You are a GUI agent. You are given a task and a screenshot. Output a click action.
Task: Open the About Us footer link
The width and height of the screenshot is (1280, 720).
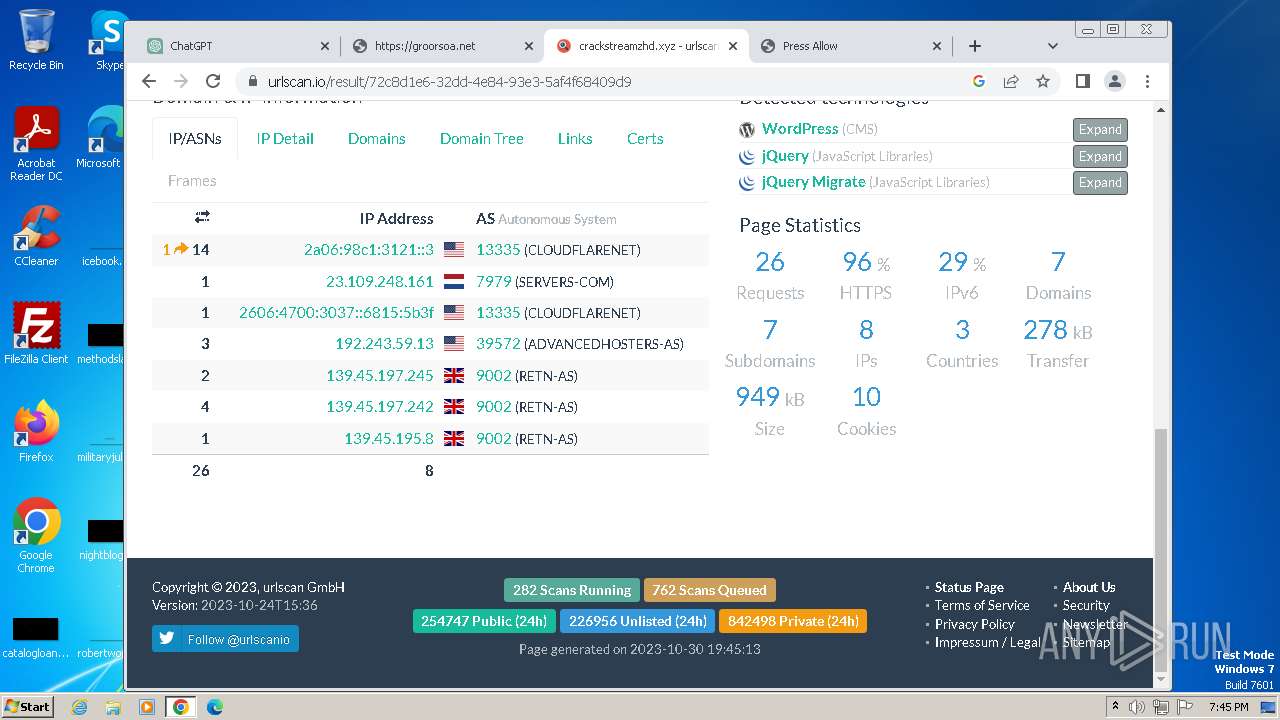(x=1089, y=587)
